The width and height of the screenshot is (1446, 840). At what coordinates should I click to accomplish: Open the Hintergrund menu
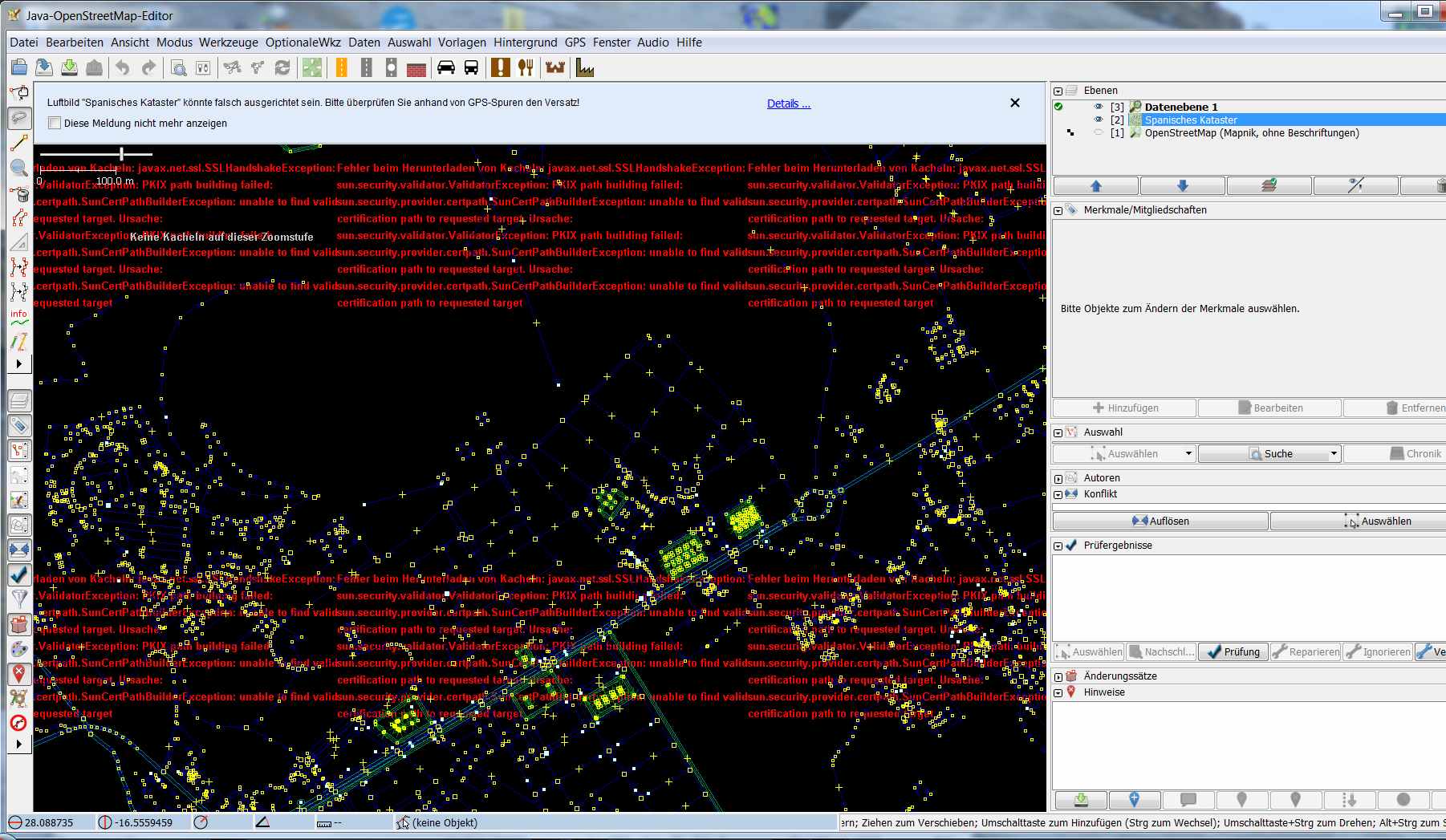click(526, 43)
